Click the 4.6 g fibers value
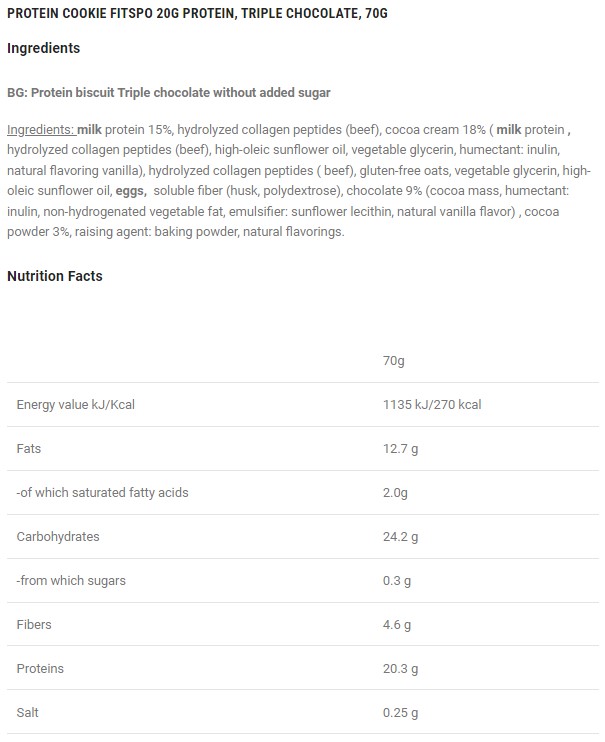This screenshot has width=605, height=742. (397, 624)
